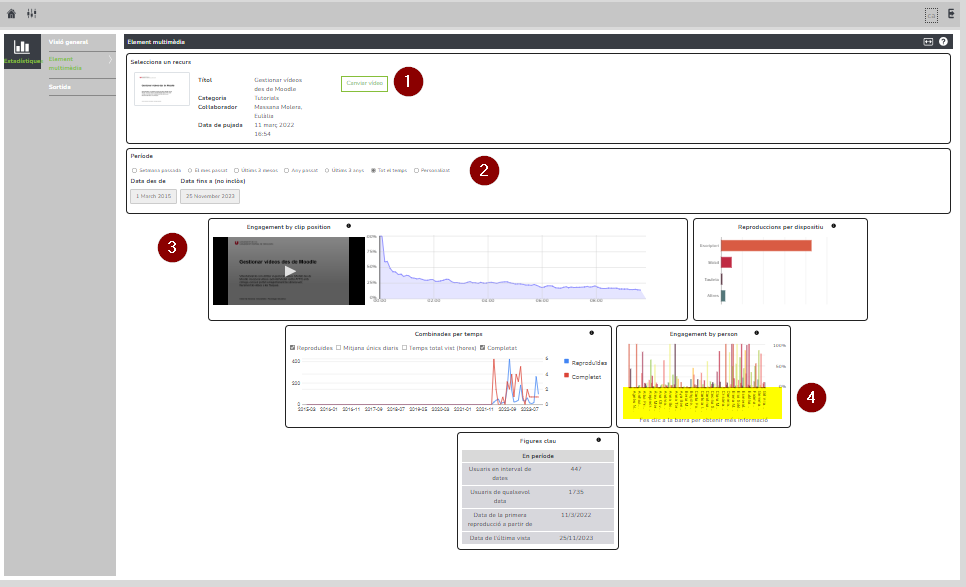
Task: Click the 'ca' language icon at top right
Action: (931, 15)
